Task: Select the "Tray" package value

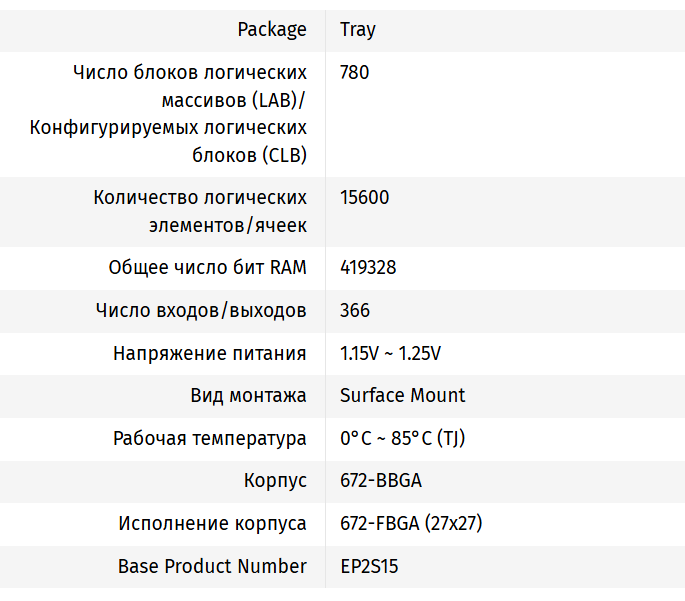Action: point(358,29)
